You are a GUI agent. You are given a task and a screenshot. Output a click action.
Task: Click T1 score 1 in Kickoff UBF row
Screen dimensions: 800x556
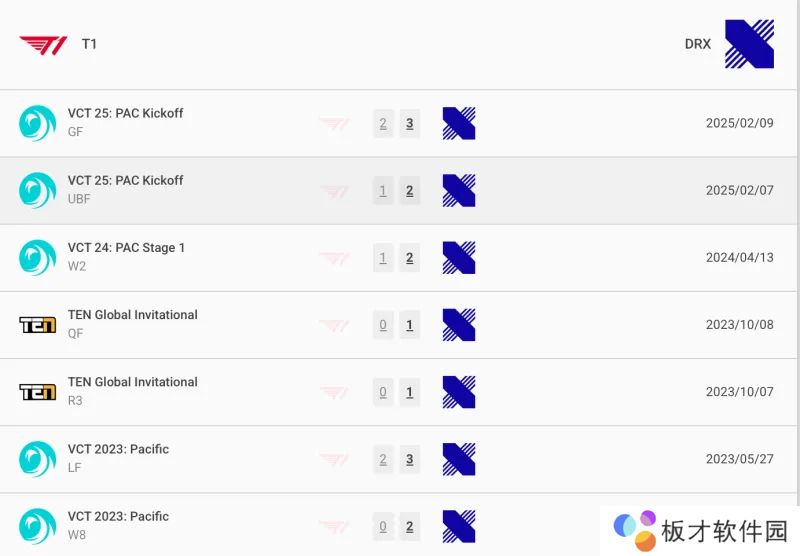pyautogui.click(x=383, y=191)
